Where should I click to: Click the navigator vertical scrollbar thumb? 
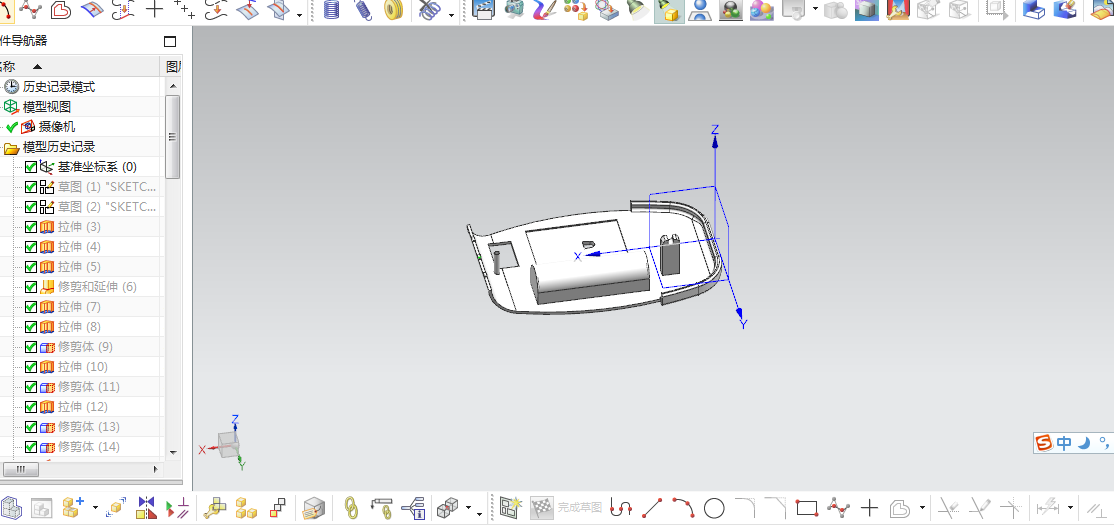point(173,136)
